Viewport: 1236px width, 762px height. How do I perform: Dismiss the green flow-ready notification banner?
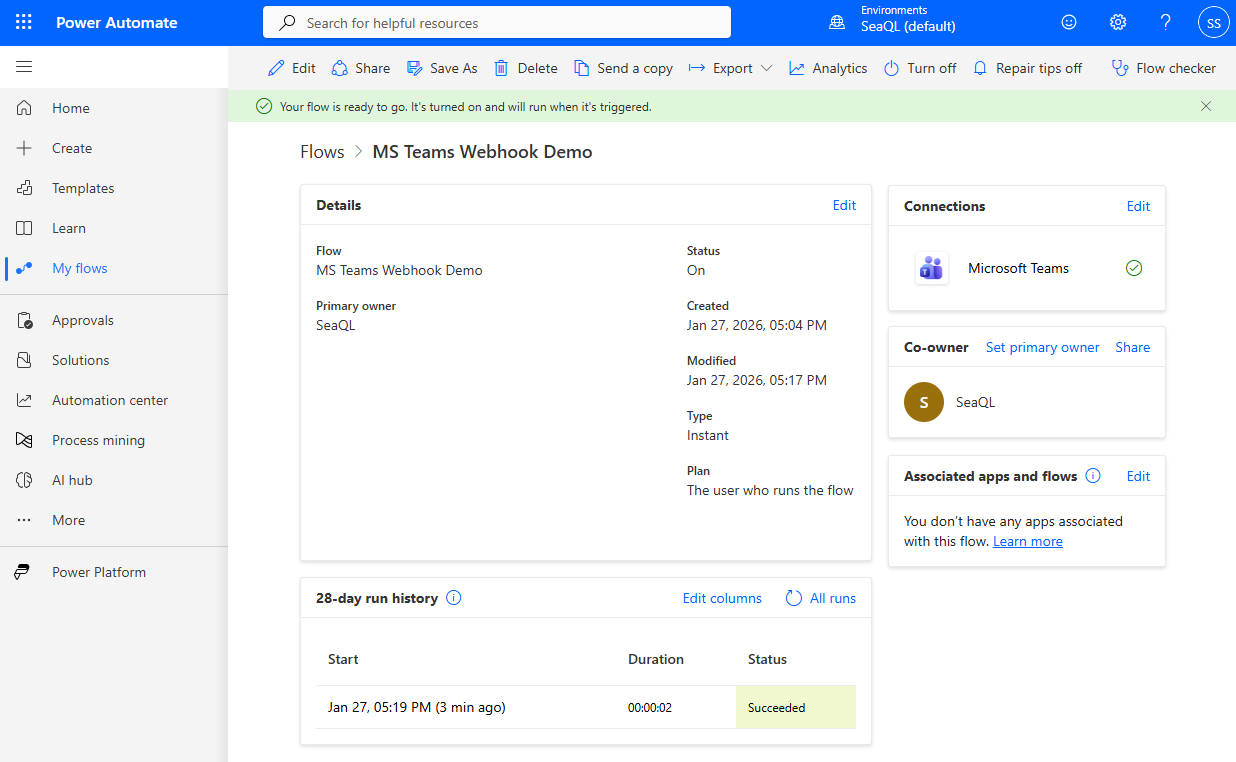click(x=1205, y=106)
